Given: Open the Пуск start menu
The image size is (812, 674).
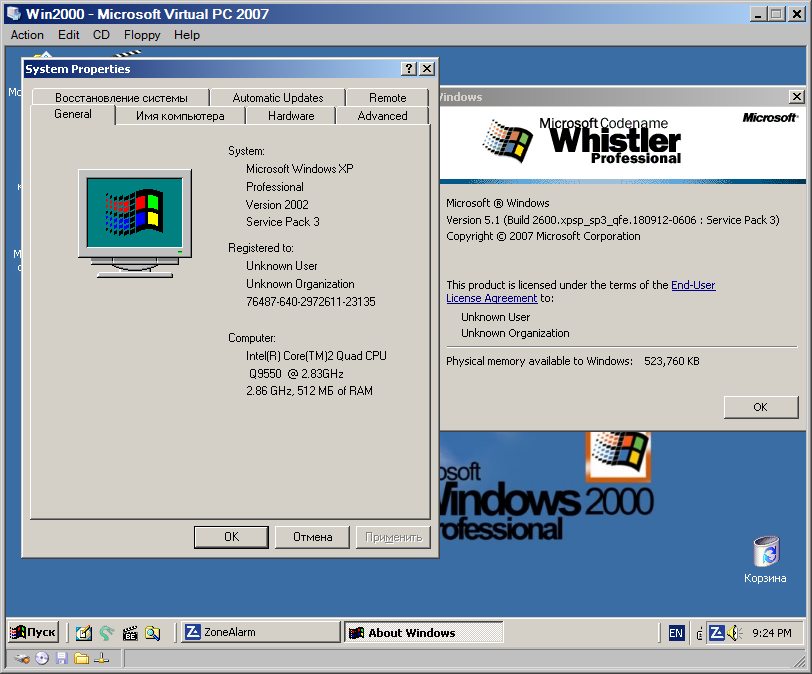Looking at the screenshot, I should click(33, 632).
